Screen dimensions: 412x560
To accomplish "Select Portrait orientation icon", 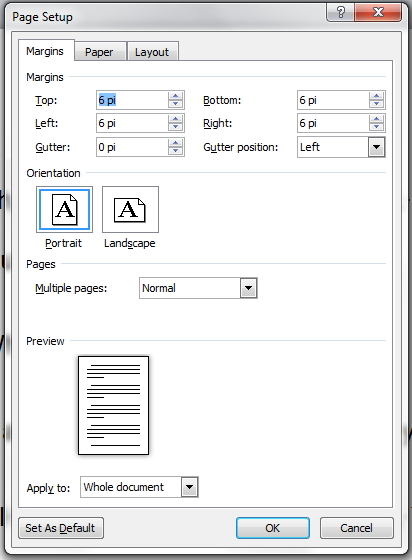I will click(64, 210).
